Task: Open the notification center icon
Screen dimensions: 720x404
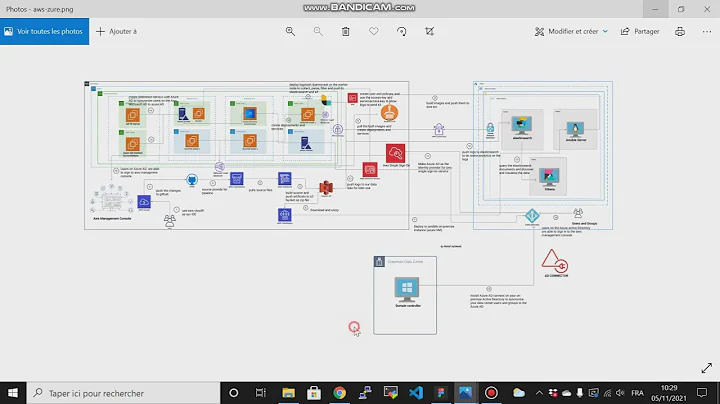Action: pos(702,393)
